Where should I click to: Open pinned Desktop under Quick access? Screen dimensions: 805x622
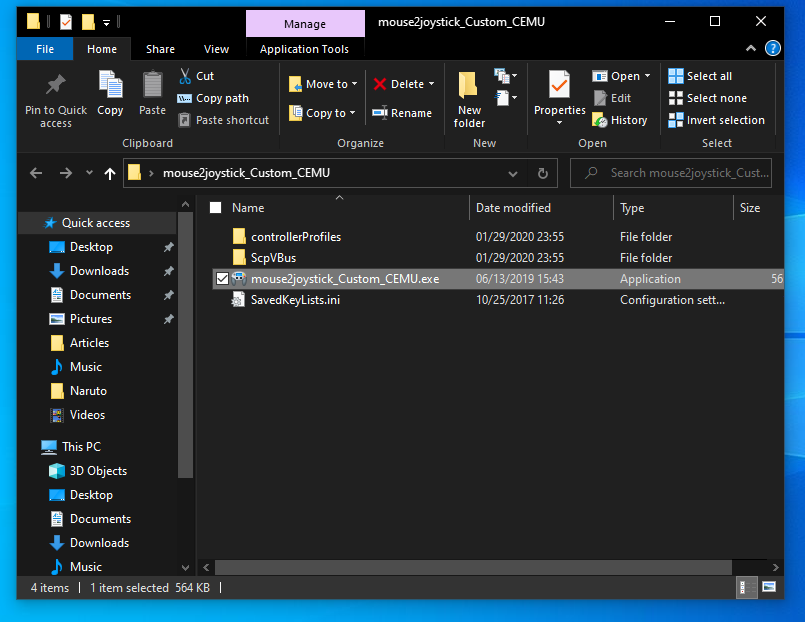pos(91,247)
